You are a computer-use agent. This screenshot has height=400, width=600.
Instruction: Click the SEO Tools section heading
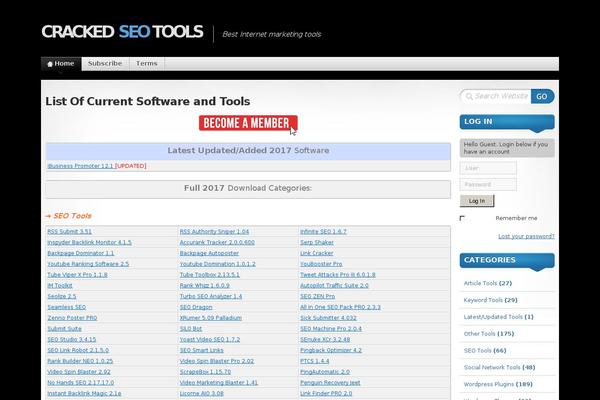(x=72, y=216)
